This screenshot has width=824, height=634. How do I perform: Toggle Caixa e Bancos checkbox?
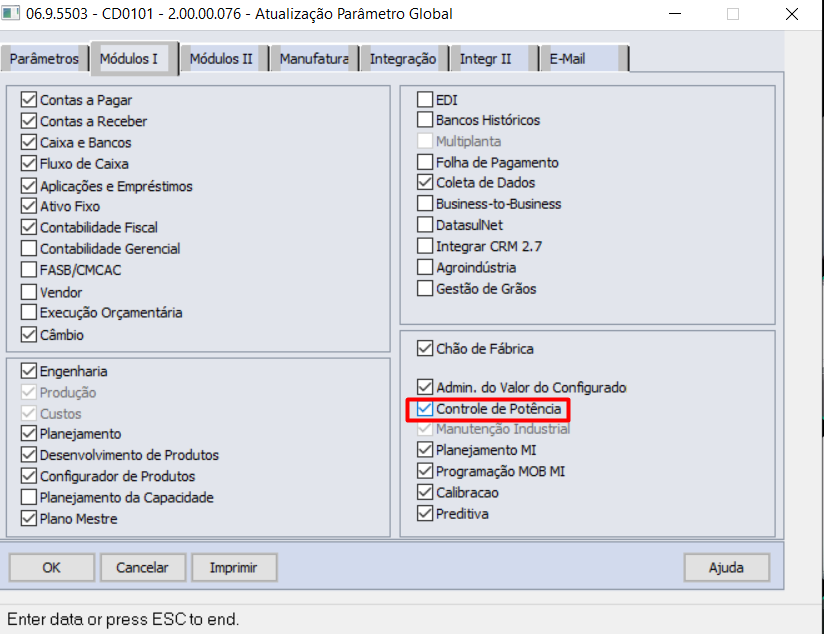[29, 142]
